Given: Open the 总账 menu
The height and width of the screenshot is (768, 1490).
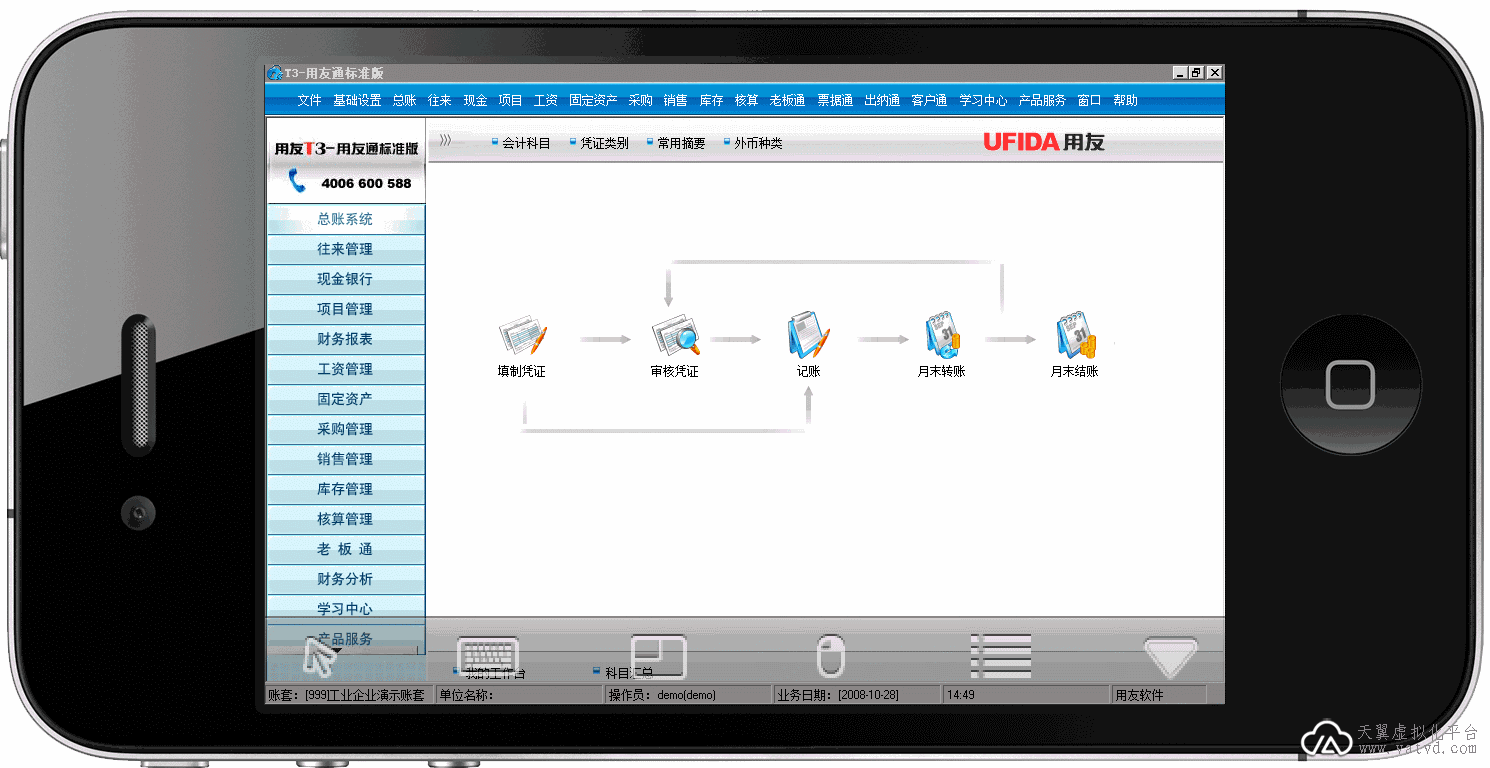Looking at the screenshot, I should coord(404,100).
